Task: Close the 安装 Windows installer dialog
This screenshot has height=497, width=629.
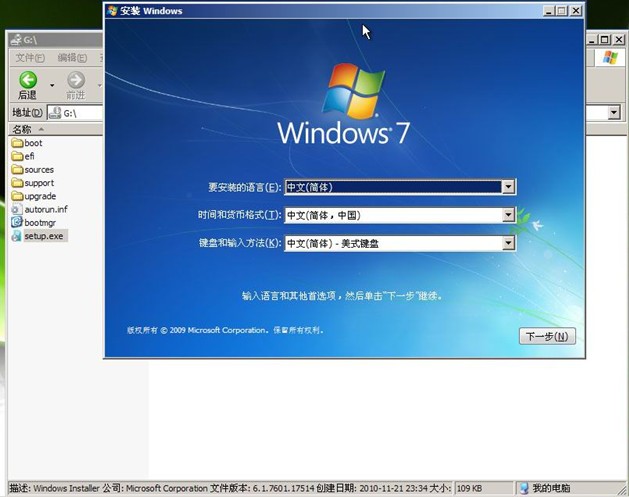Action: 576,11
